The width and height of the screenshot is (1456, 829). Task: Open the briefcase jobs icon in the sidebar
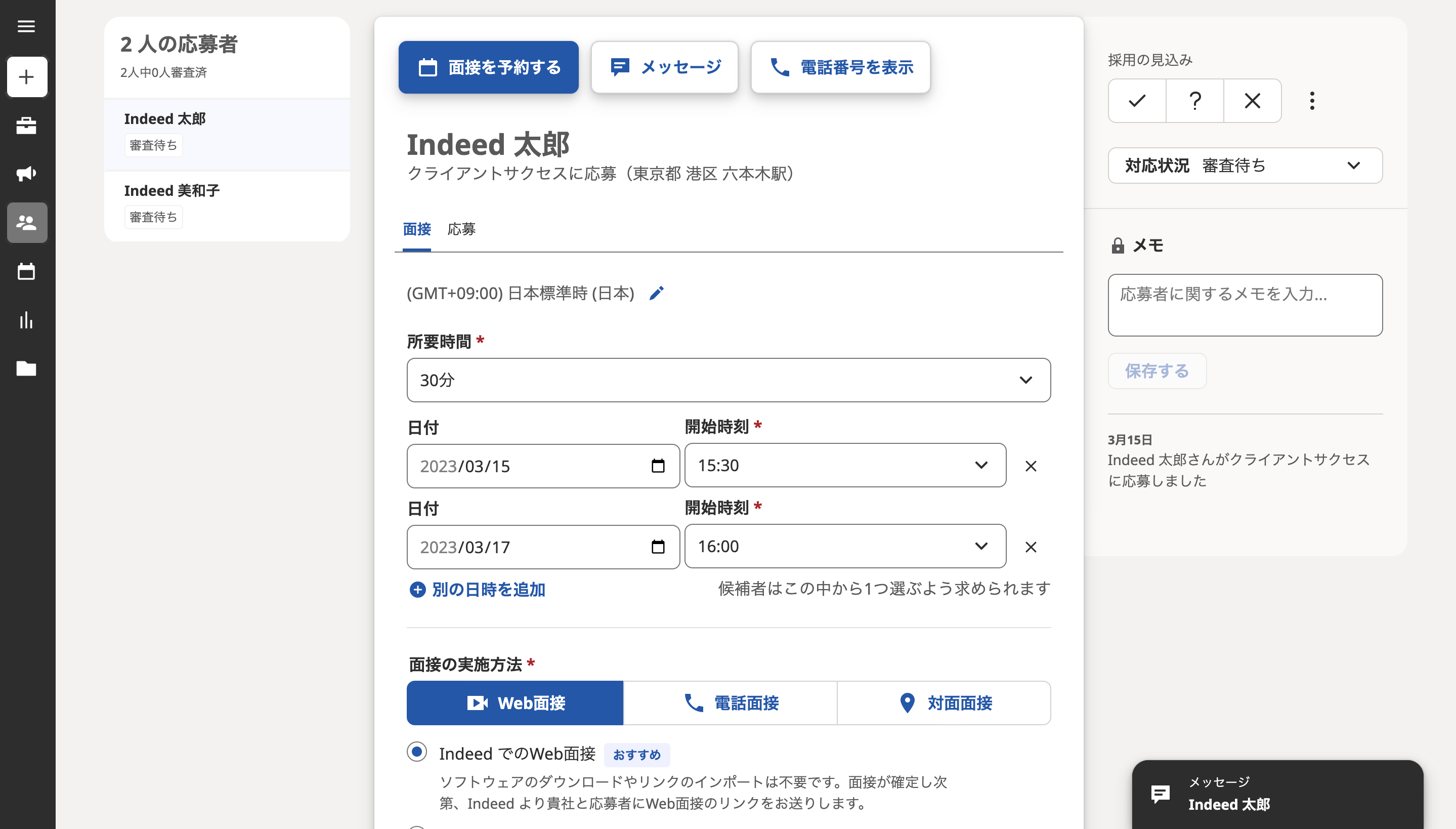(26, 126)
